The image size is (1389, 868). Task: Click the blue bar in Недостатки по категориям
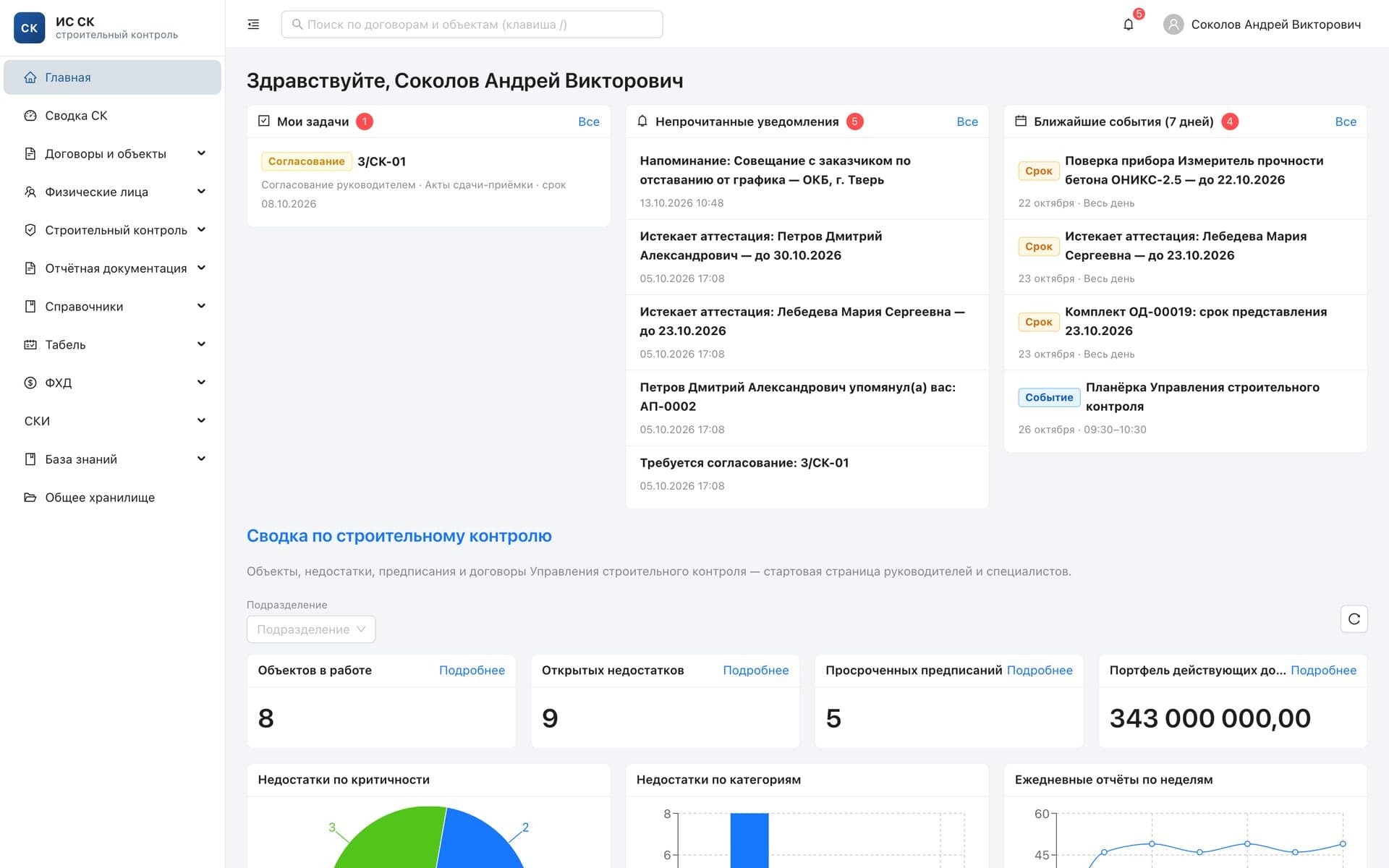click(749, 841)
